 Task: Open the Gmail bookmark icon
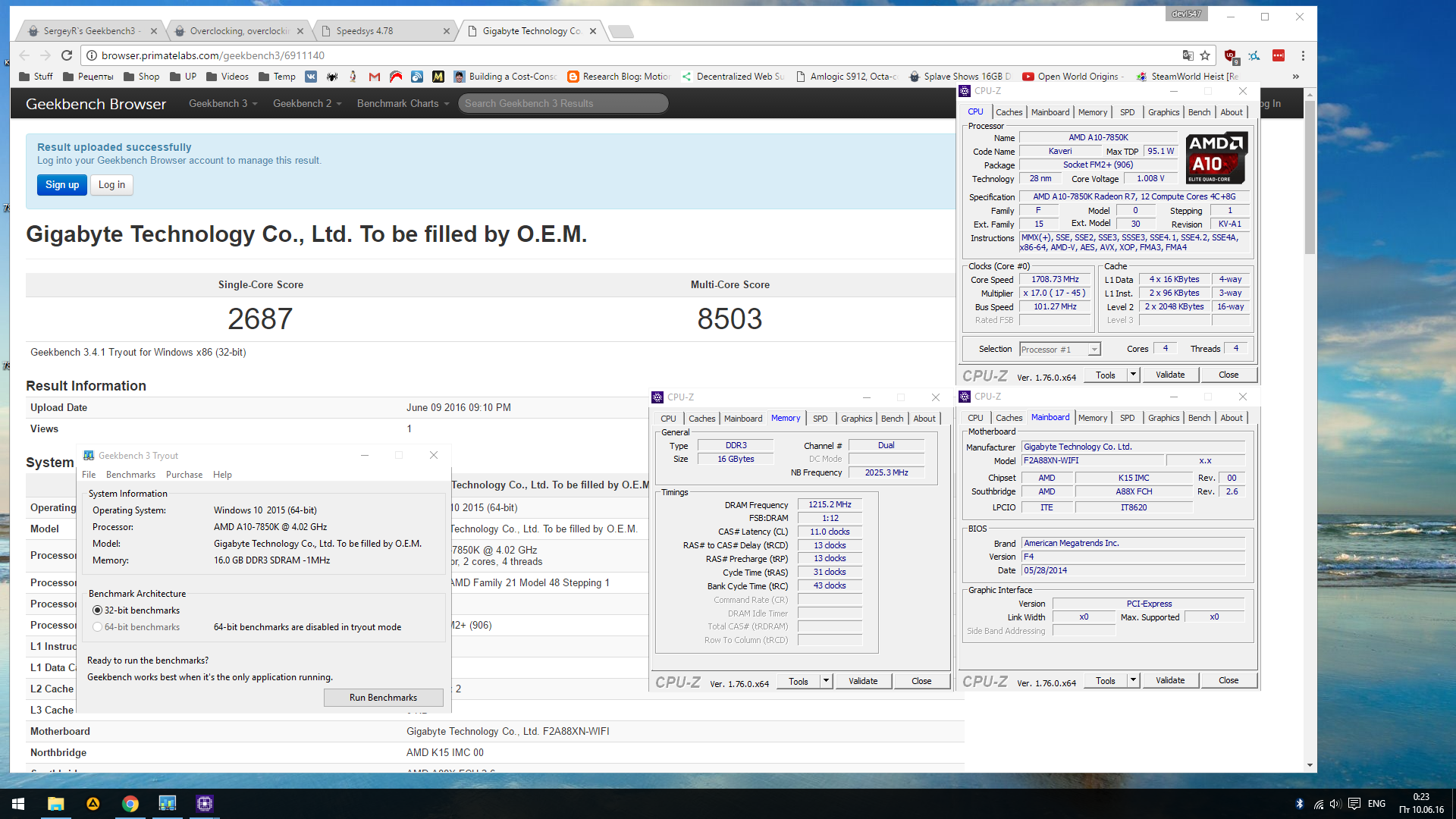pos(375,77)
